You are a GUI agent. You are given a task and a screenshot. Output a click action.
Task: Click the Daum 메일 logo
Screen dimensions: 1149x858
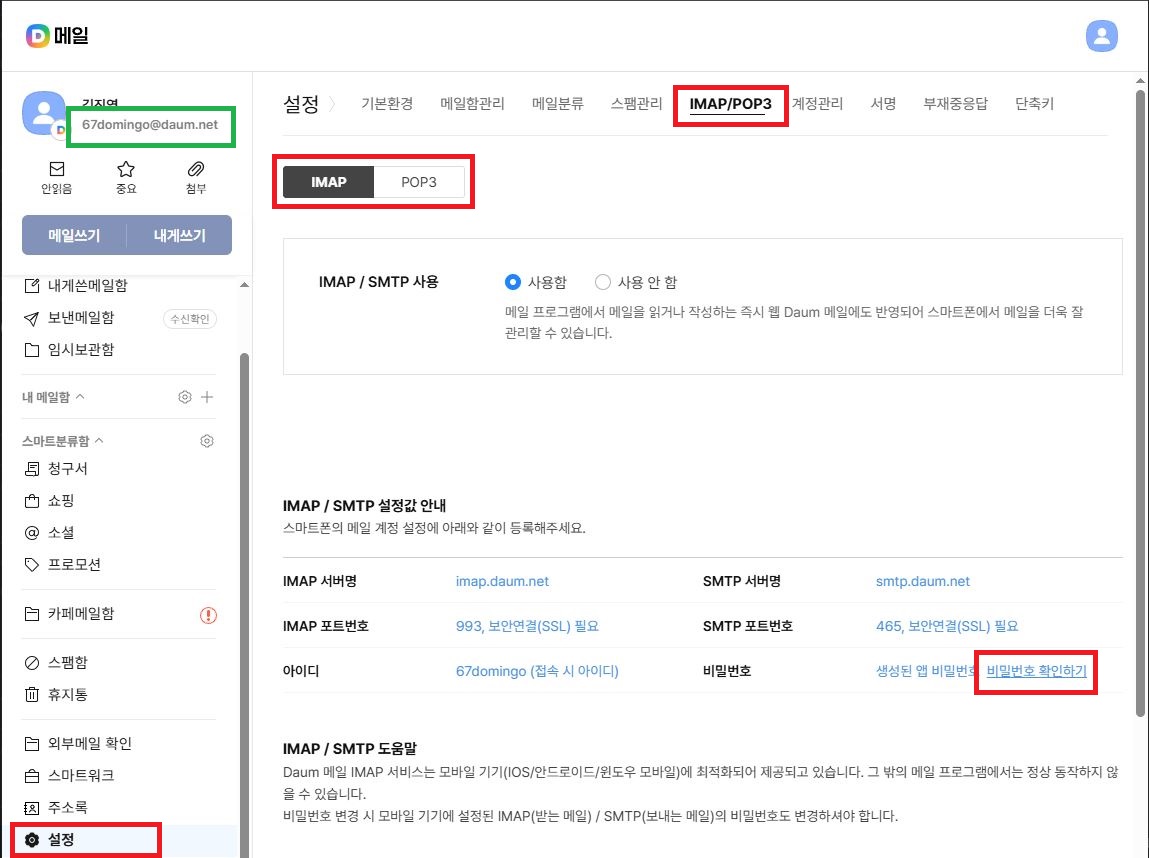pyautogui.click(x=57, y=35)
